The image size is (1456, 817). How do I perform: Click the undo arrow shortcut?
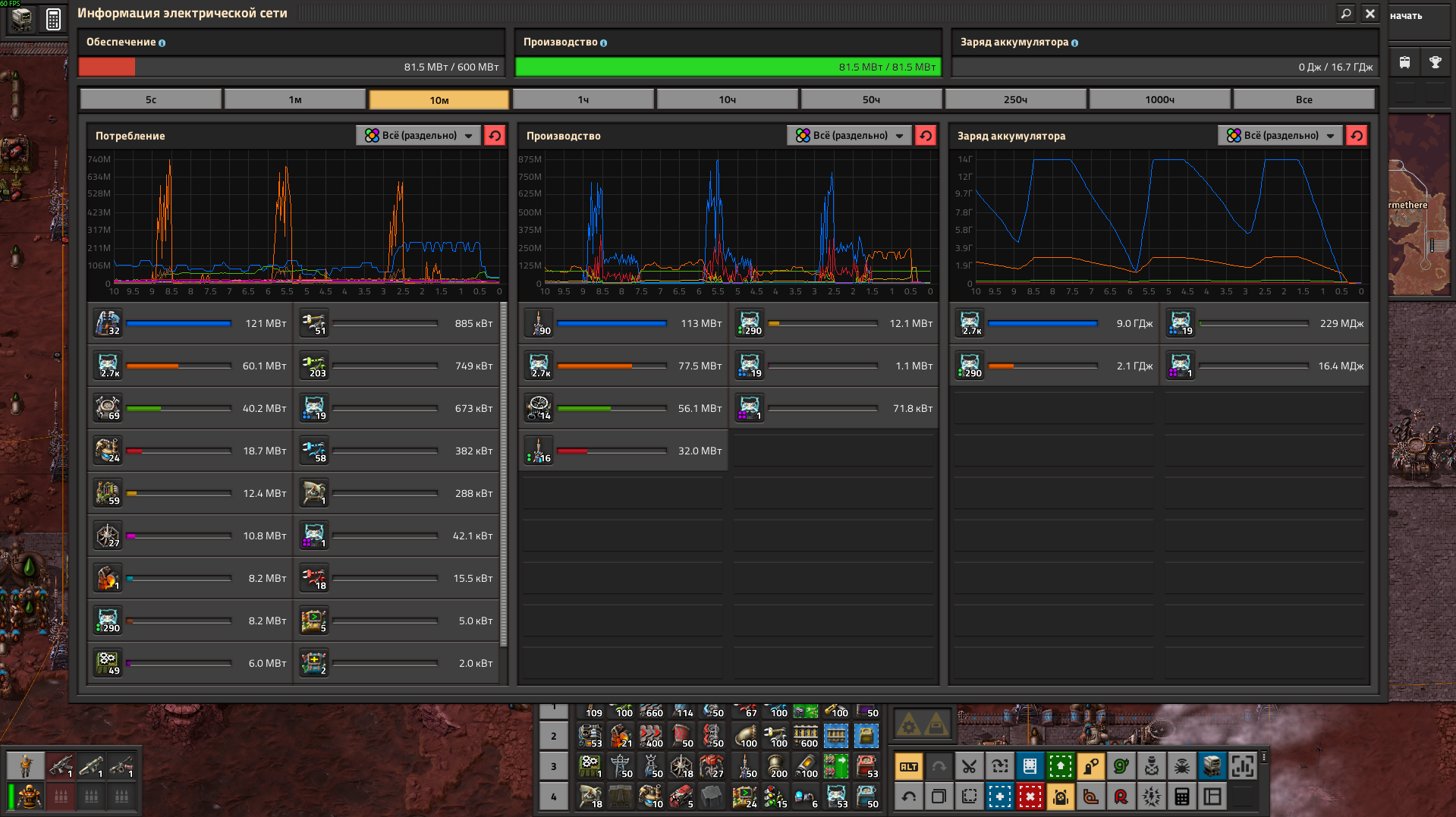(x=908, y=797)
